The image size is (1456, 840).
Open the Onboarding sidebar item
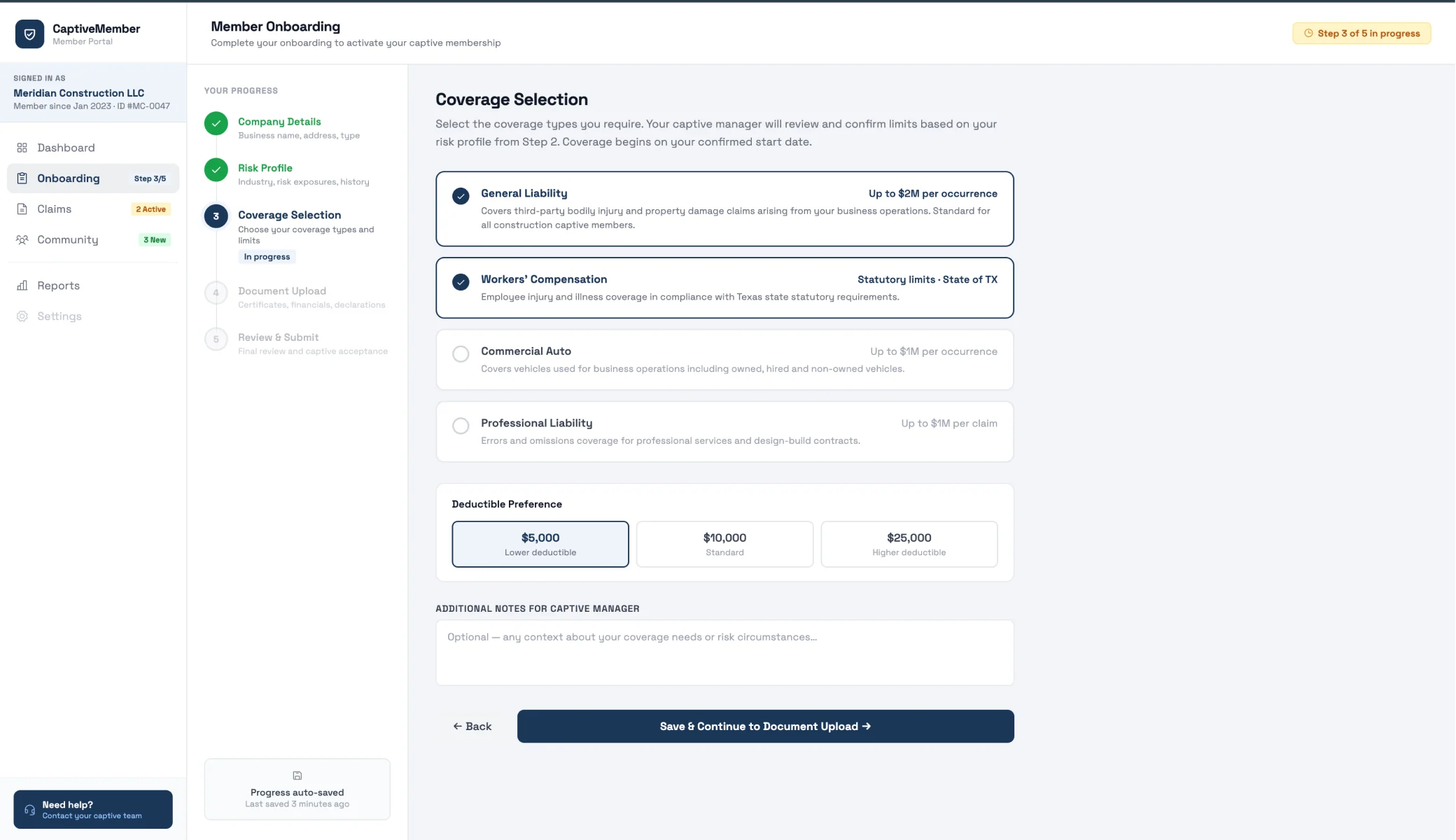point(93,178)
